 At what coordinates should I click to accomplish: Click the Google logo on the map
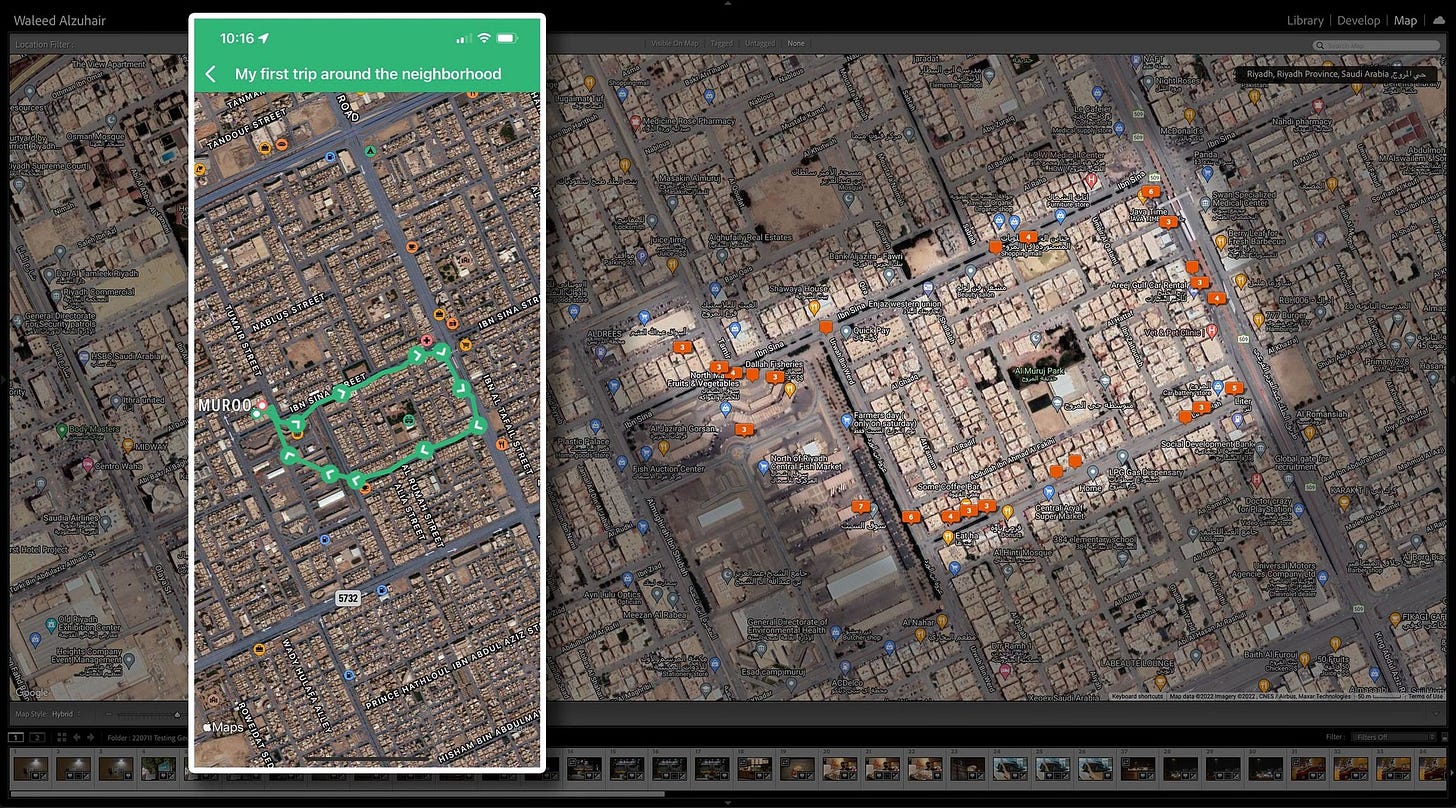(32, 693)
